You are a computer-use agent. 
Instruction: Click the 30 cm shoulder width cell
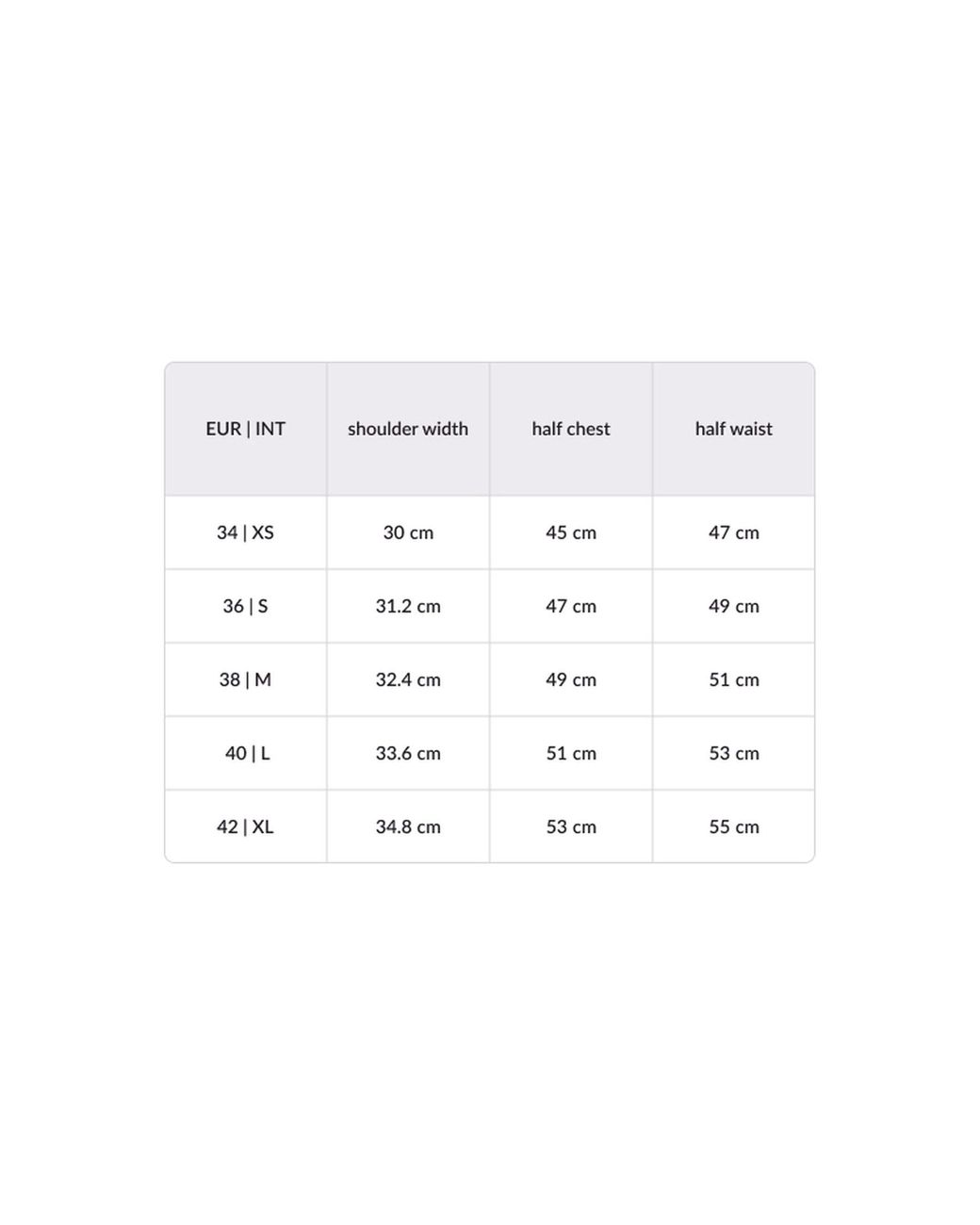[x=408, y=532]
